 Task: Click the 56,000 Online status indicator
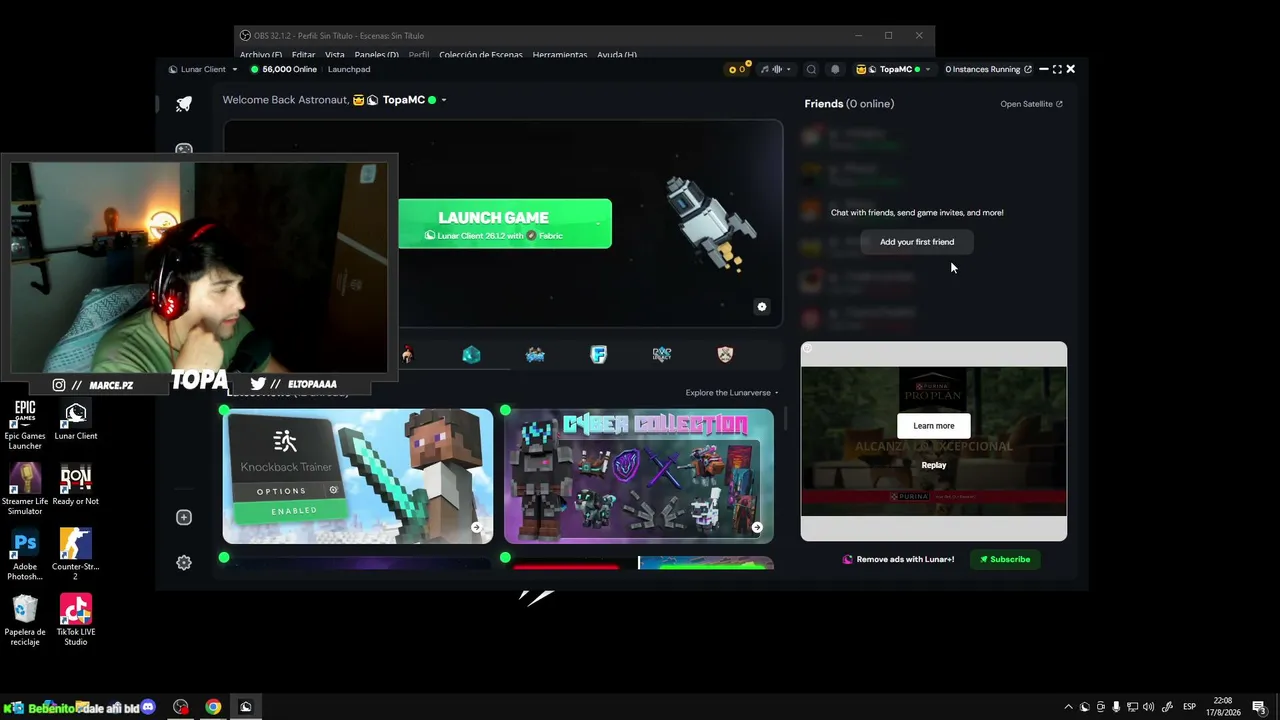coord(284,70)
